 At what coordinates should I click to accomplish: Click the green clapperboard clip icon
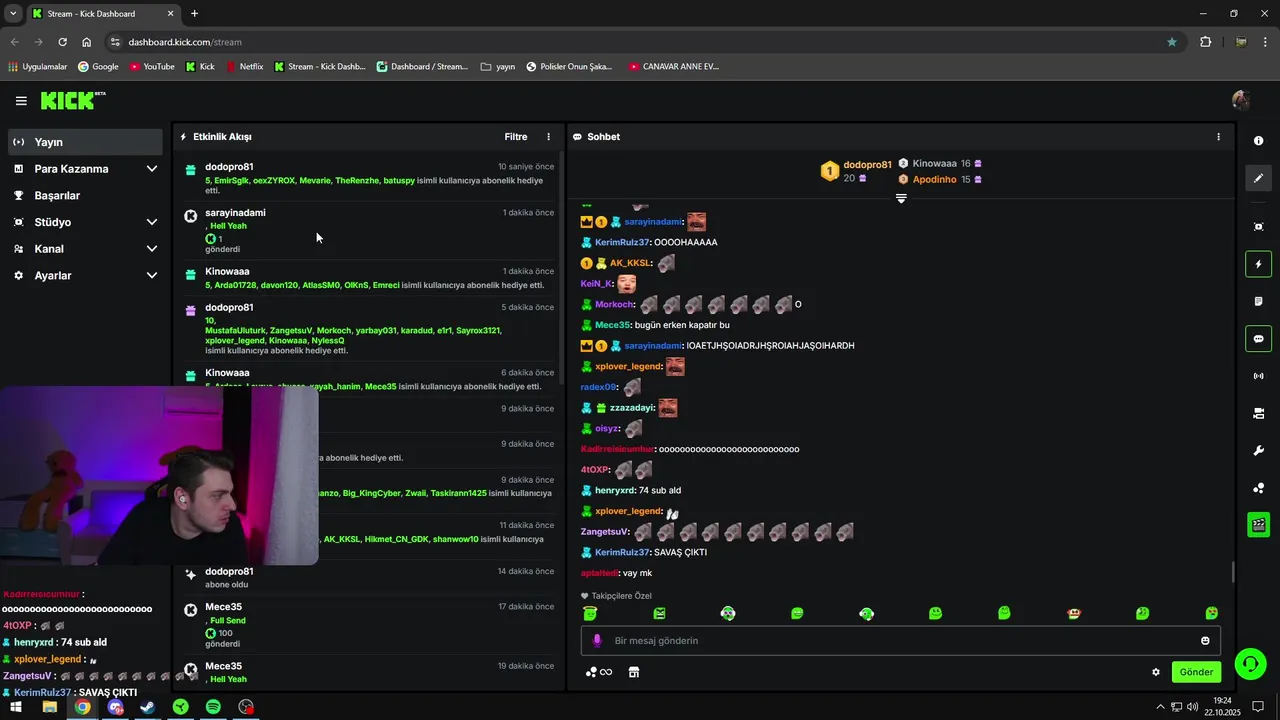pos(1259,525)
